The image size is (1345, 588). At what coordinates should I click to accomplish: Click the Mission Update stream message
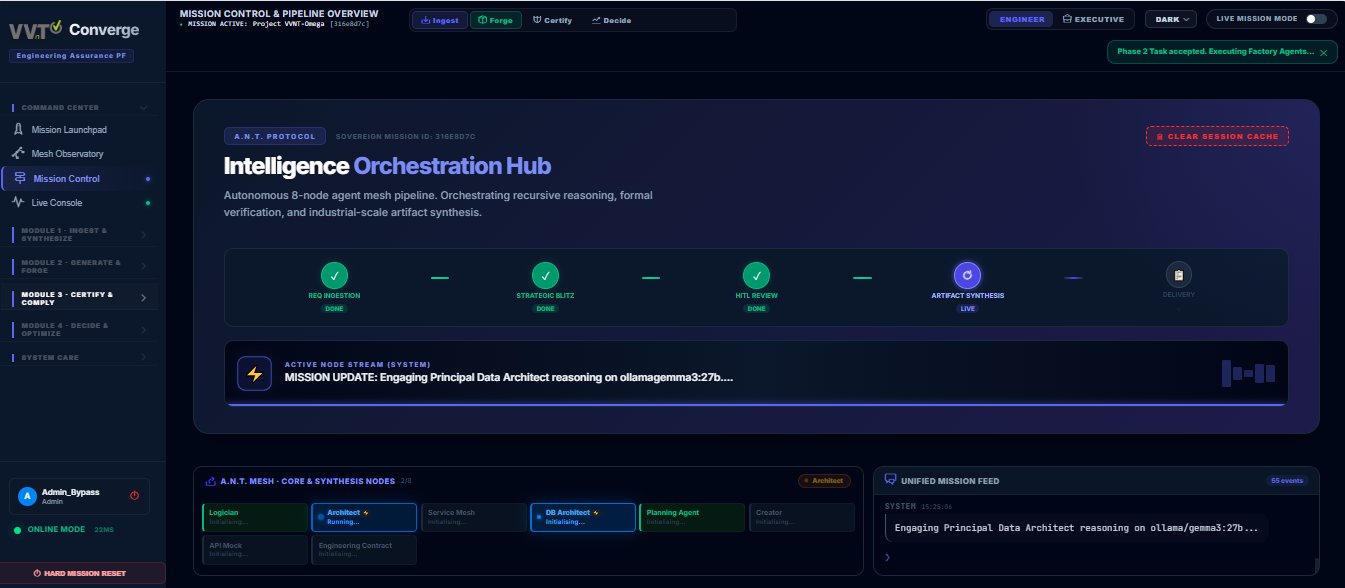point(509,378)
